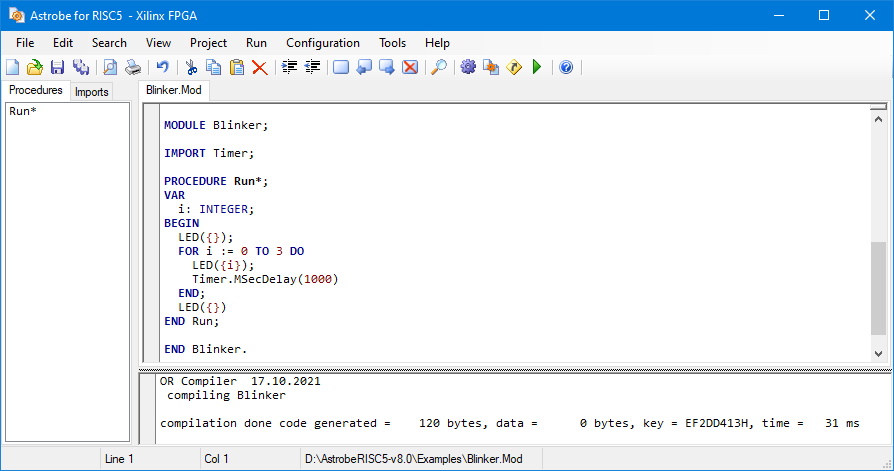Open find with the magnifying glass icon
894x471 pixels.
coord(438,67)
